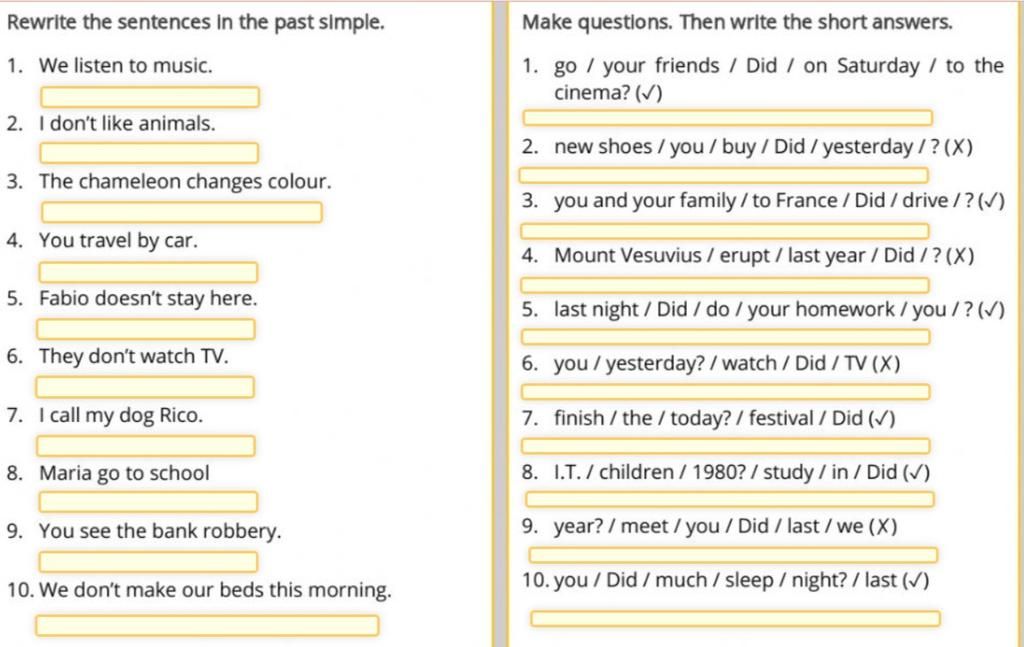Select the field below the 'I.T. / children / 1980' question

[x=729, y=499]
